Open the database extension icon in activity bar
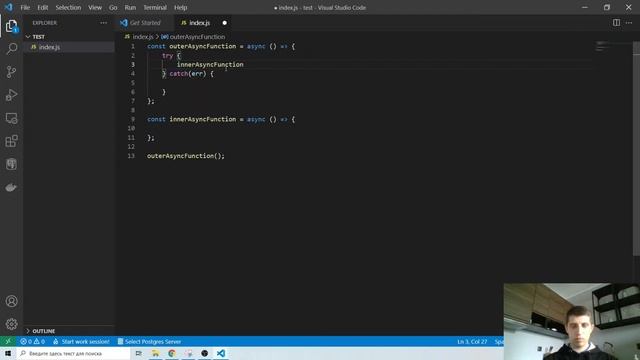This screenshot has width=640, height=360. 11,164
